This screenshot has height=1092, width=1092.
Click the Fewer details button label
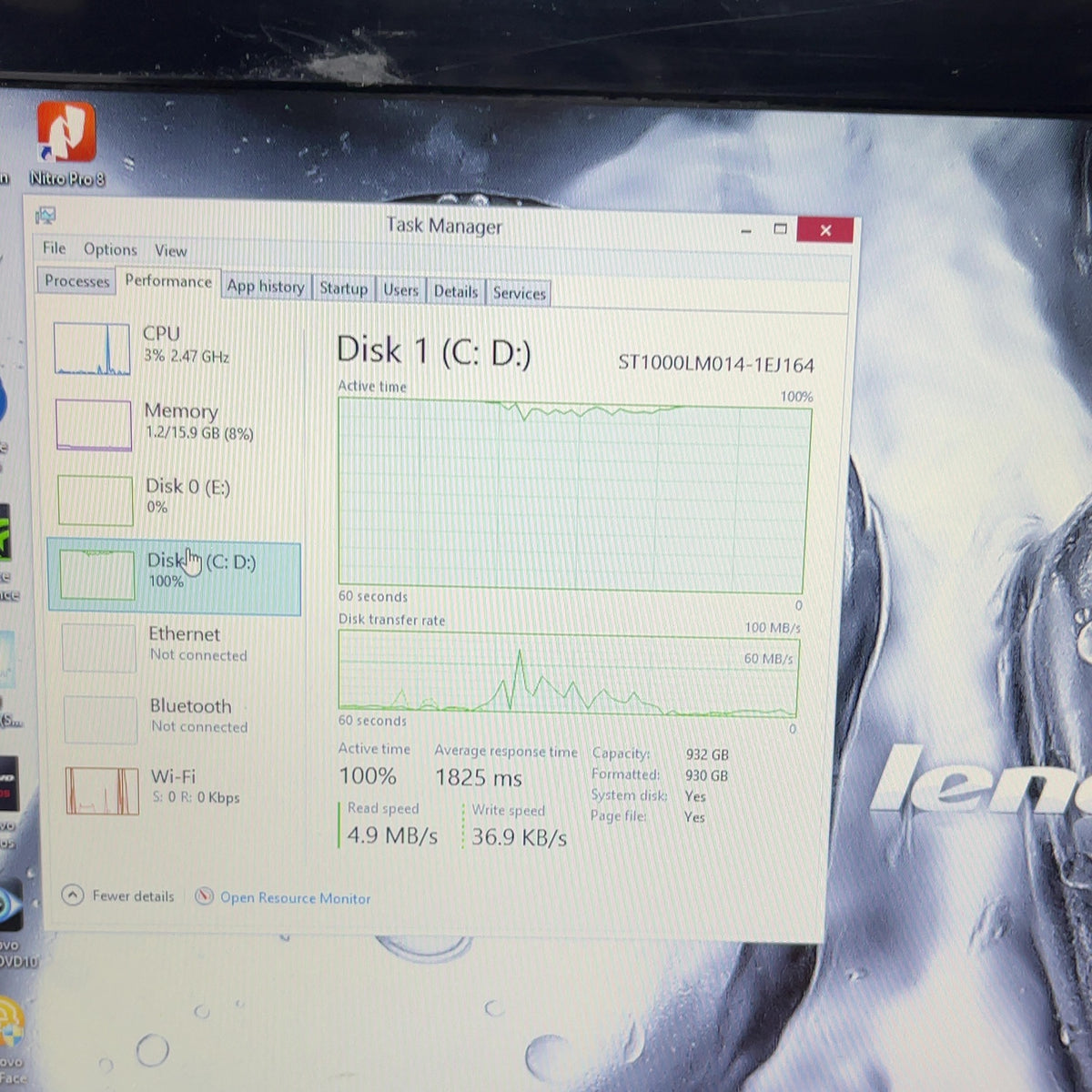133,896
